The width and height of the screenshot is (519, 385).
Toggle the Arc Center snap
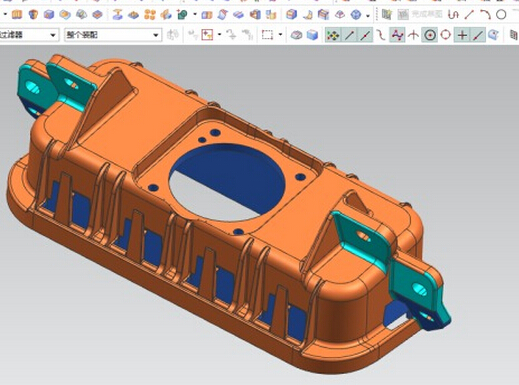click(x=430, y=35)
